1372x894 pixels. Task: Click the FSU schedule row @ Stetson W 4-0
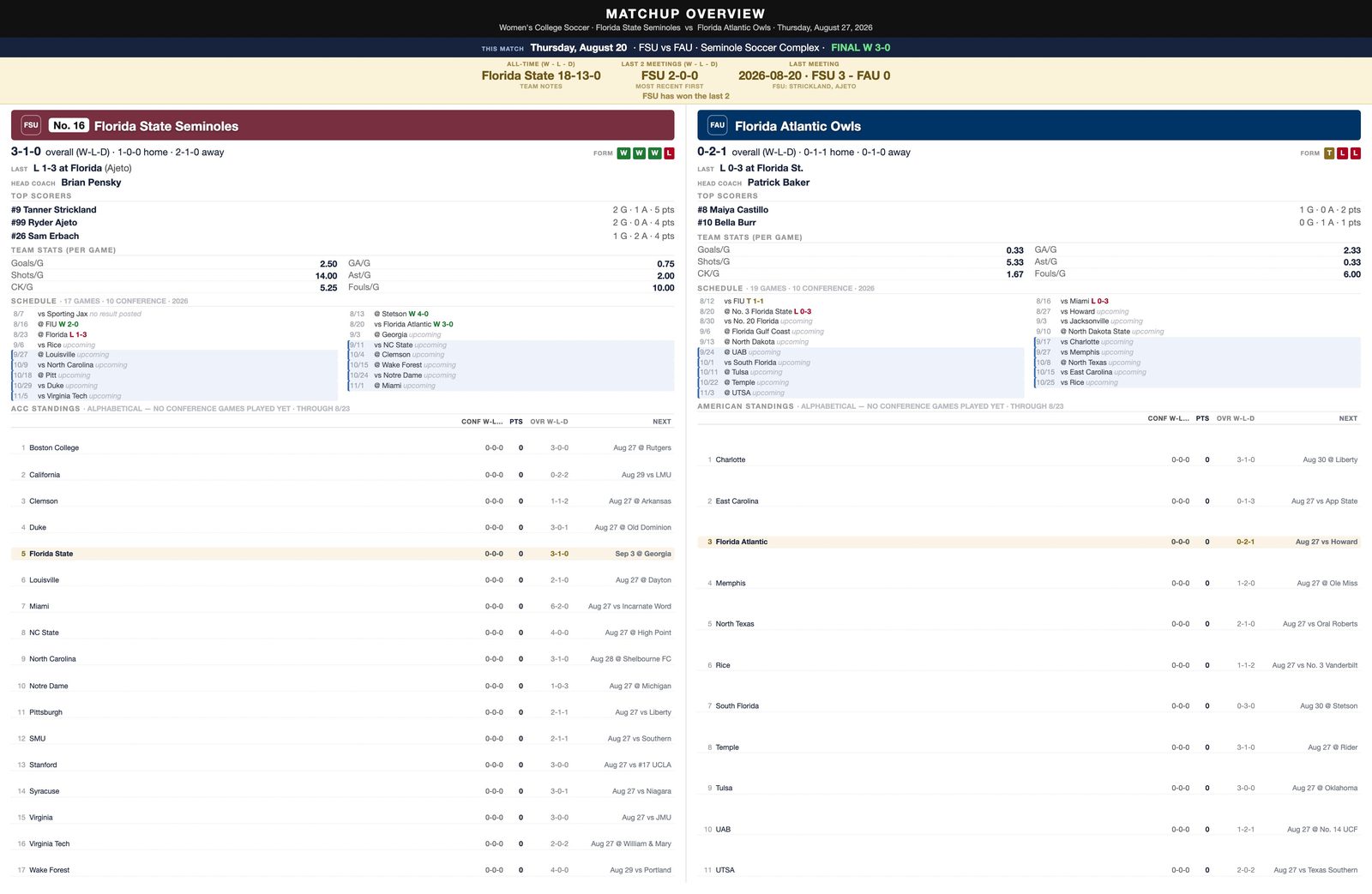[510, 314]
